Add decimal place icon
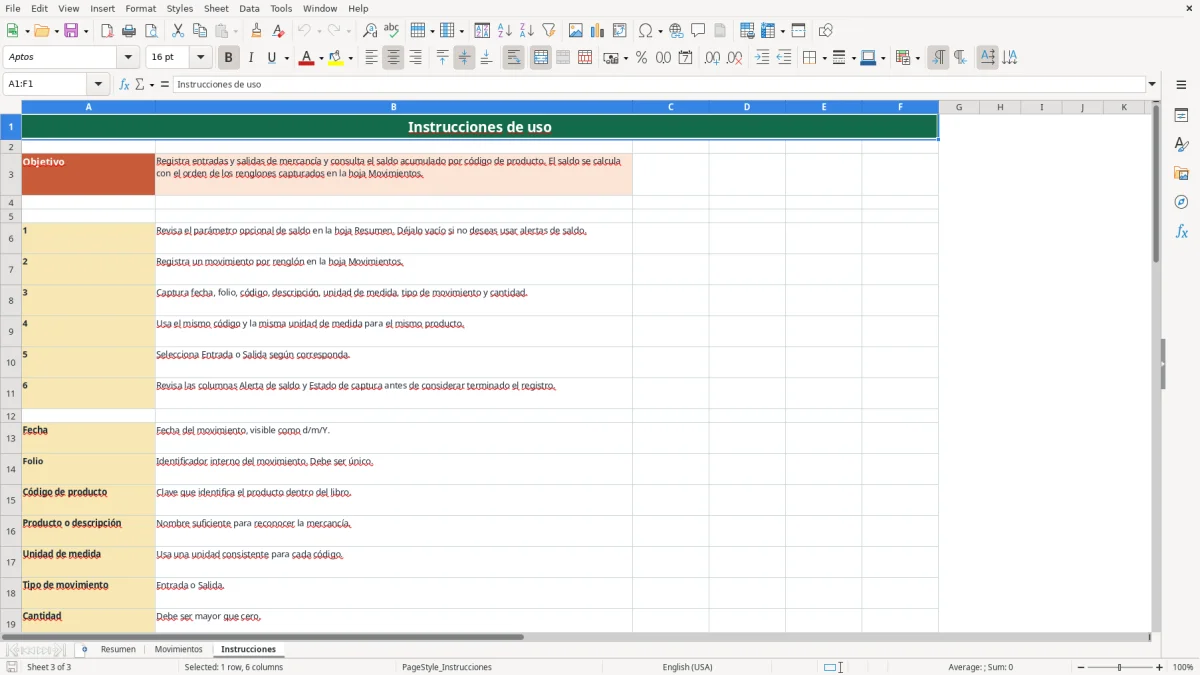 click(x=712, y=58)
